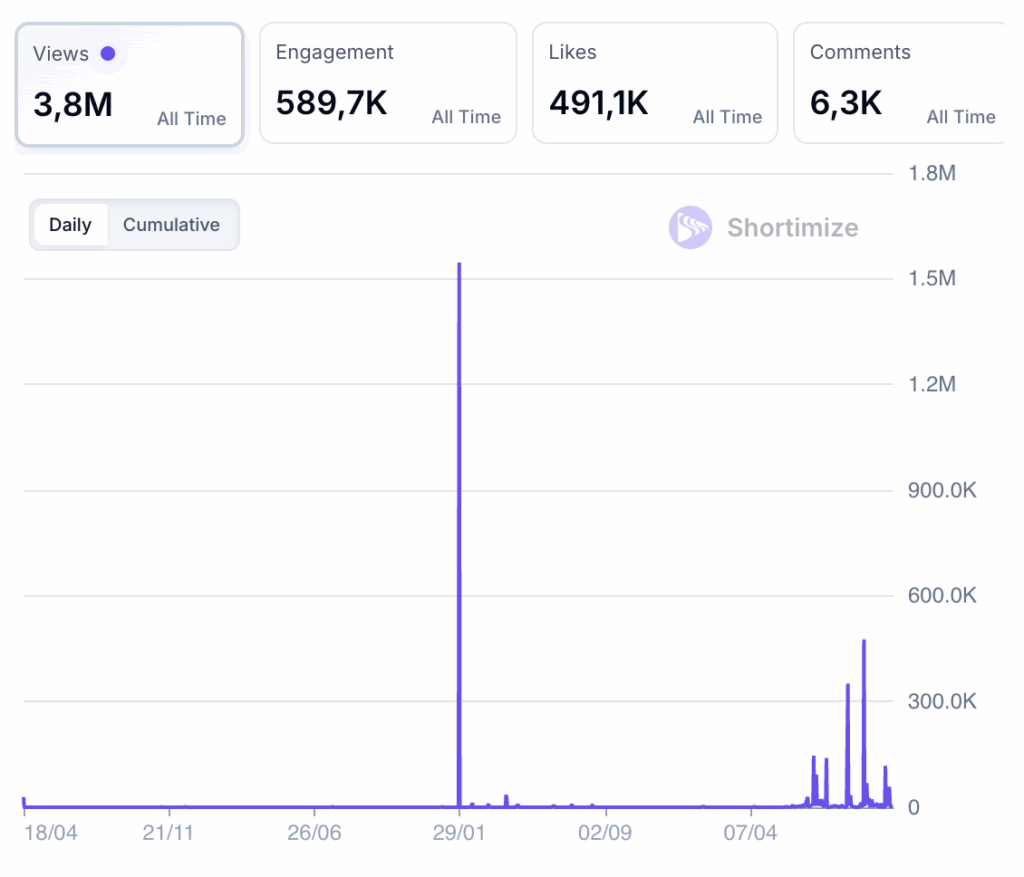Click the 07/04 date label

click(x=750, y=833)
